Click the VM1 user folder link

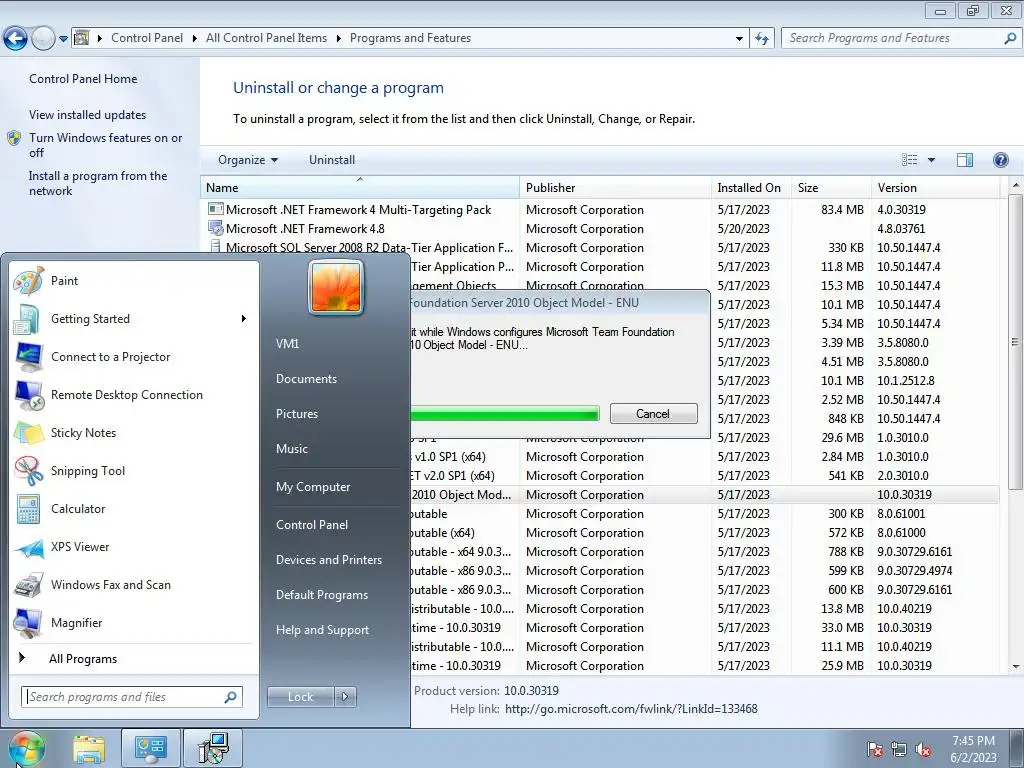[287, 344]
